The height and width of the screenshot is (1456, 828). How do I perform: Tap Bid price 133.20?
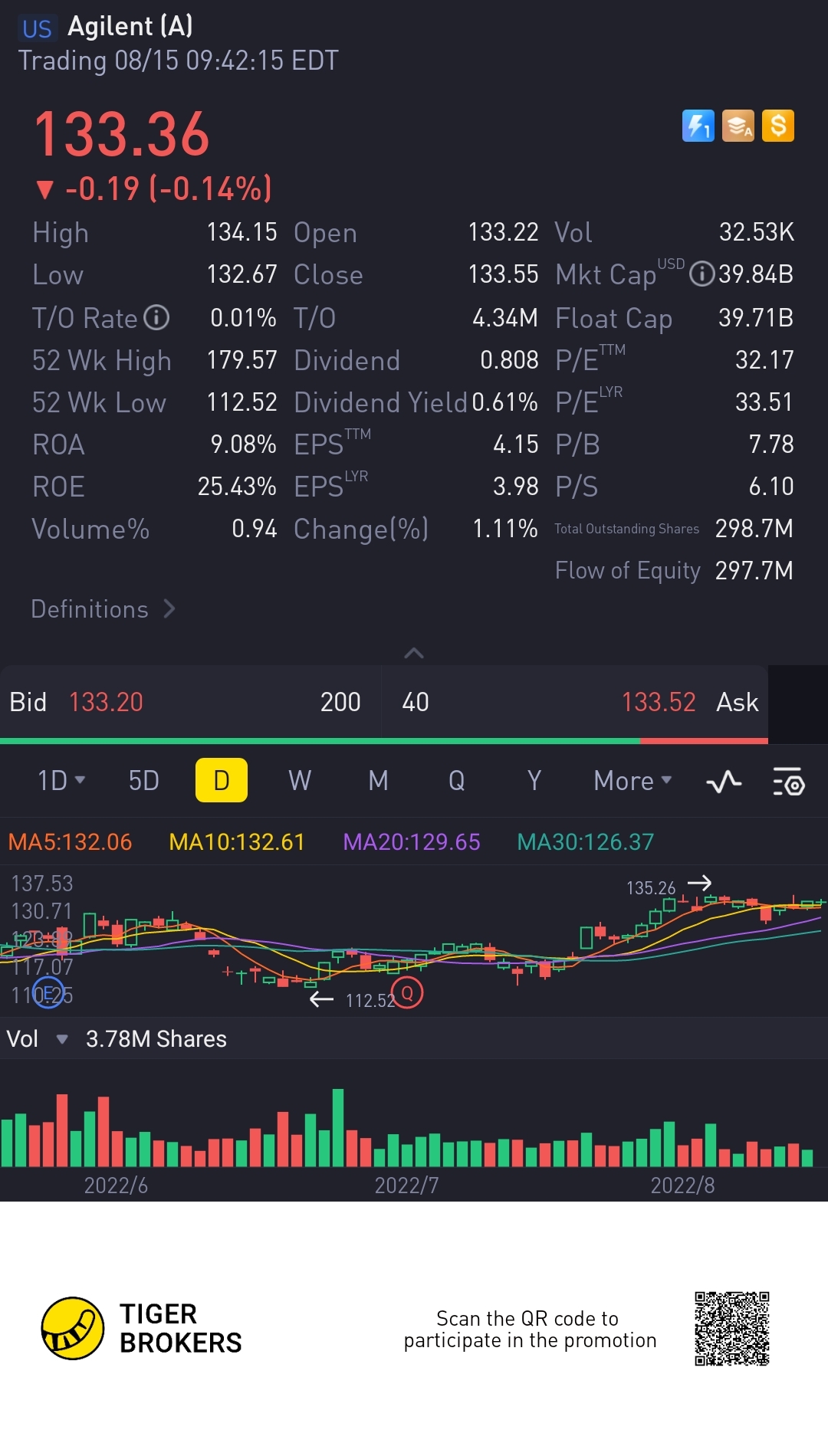[x=106, y=702]
